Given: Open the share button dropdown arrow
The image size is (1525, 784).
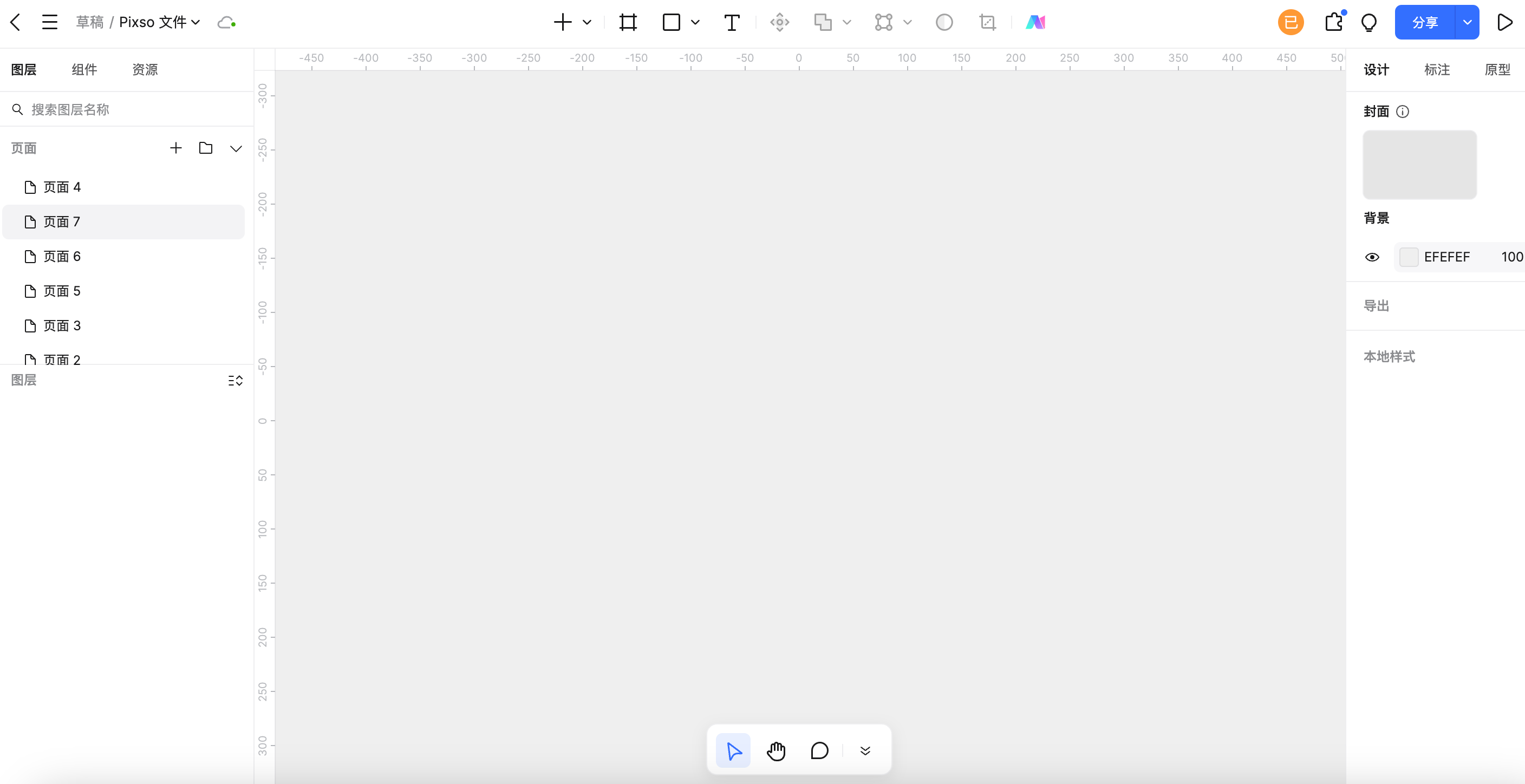Looking at the screenshot, I should click(x=1467, y=23).
